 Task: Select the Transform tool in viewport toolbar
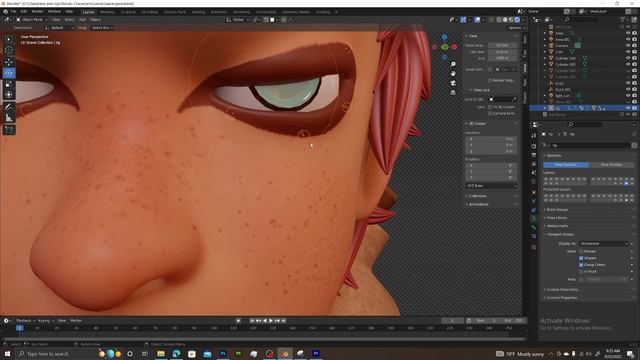[x=9, y=95]
